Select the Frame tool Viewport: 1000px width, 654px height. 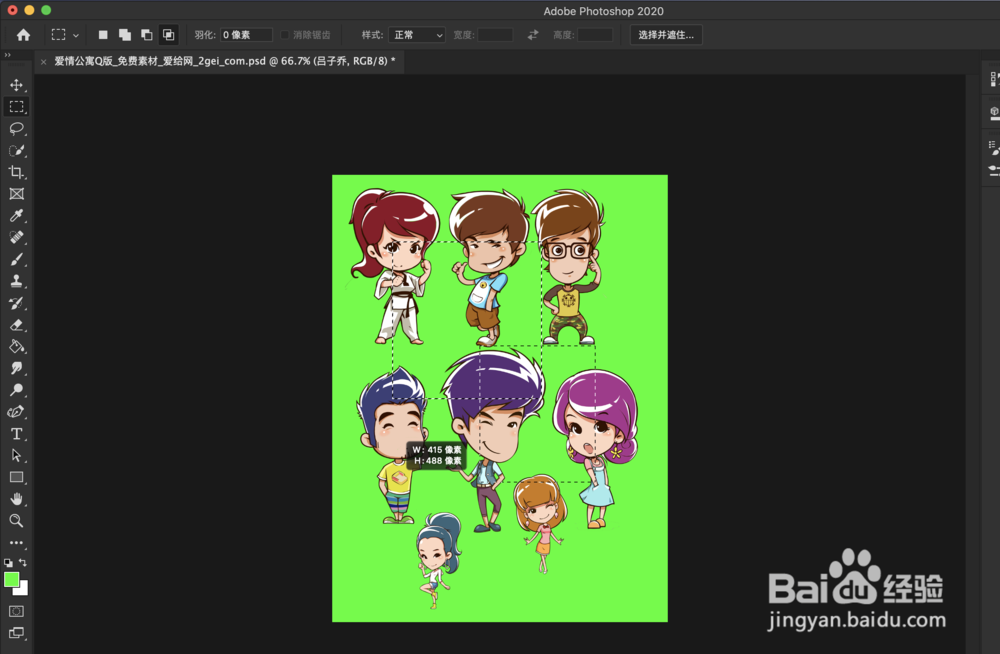click(x=17, y=194)
